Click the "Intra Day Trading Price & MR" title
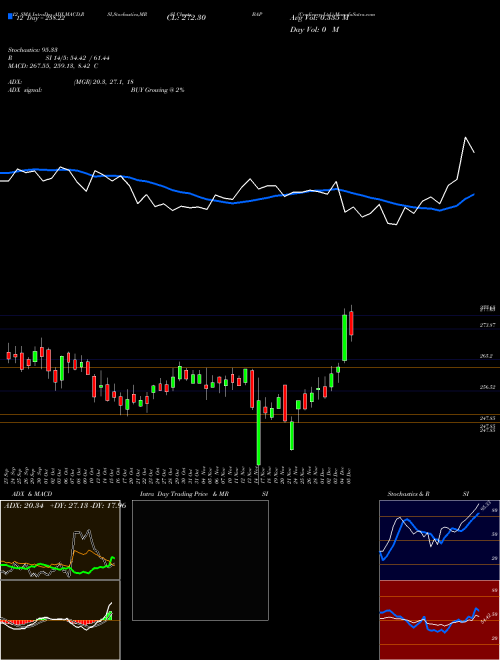 [184, 494]
